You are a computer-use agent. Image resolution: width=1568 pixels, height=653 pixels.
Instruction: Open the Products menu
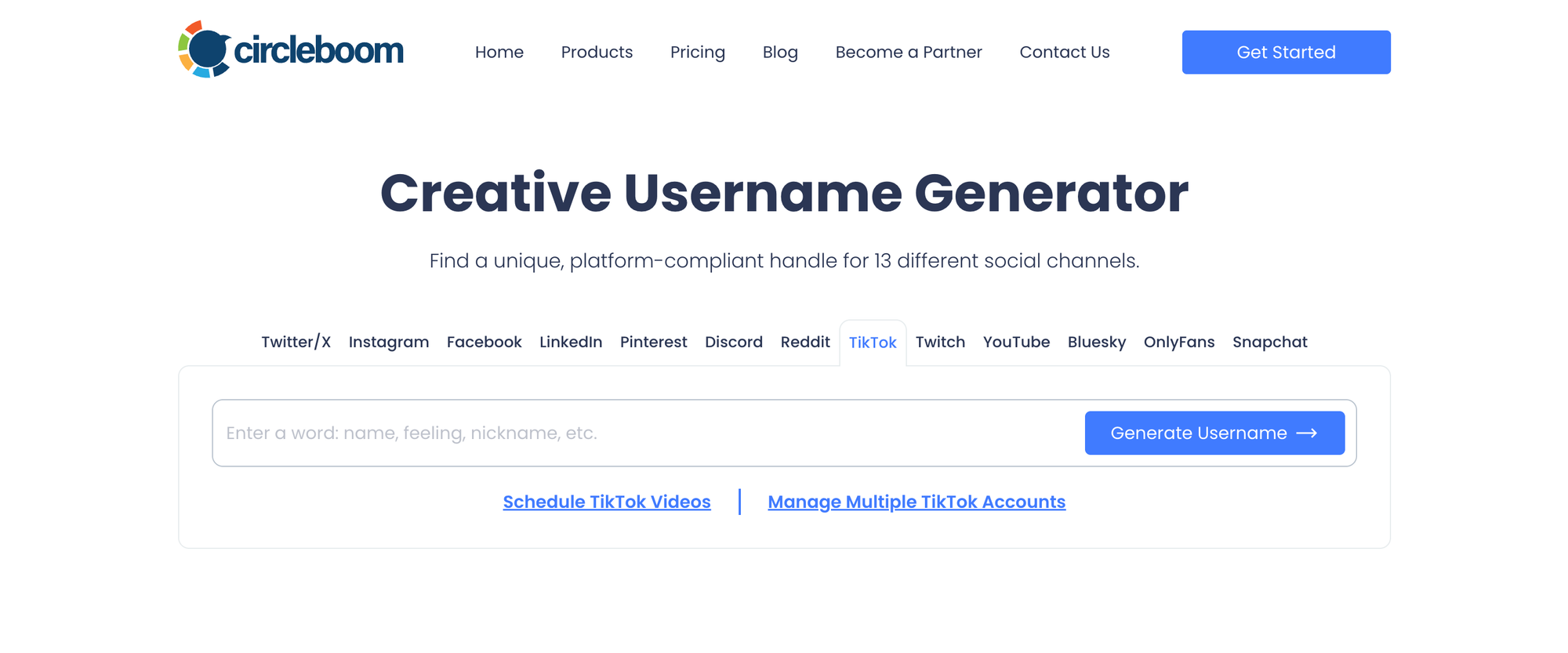tap(597, 53)
